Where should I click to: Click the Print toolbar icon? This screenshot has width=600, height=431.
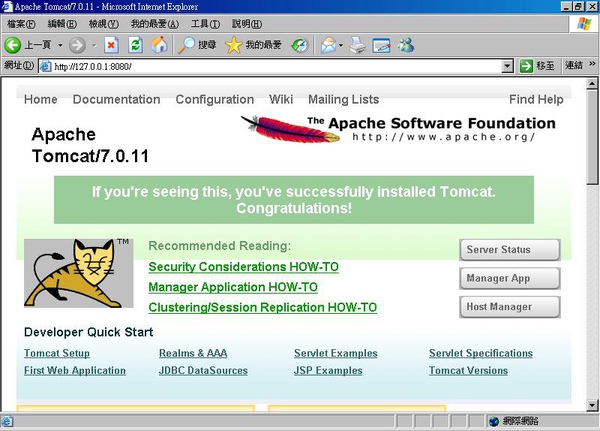pyautogui.click(x=357, y=45)
